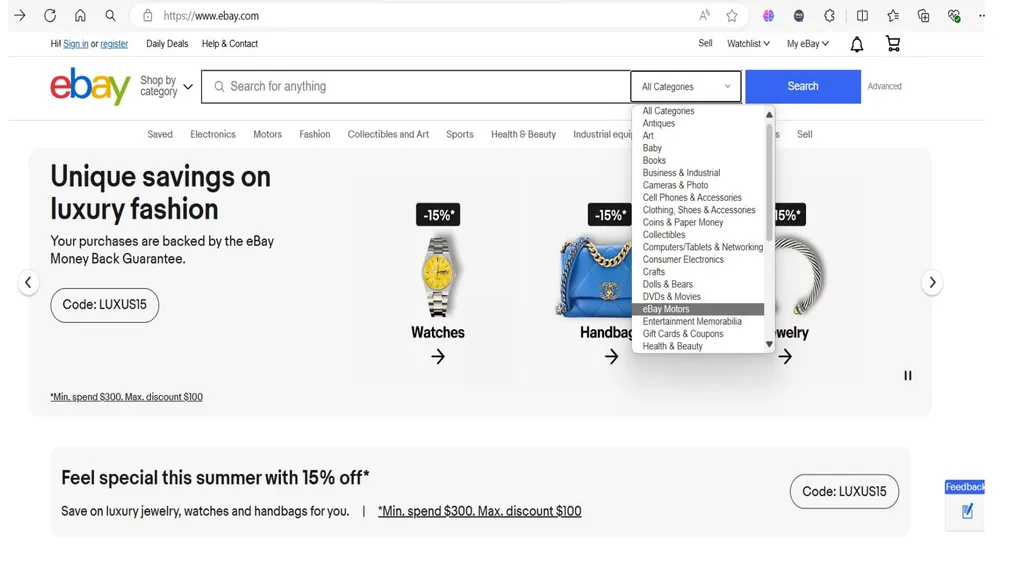Reload the page with refresh icon
Image resolution: width=1024 pixels, height=575 pixels.
pyautogui.click(x=50, y=16)
